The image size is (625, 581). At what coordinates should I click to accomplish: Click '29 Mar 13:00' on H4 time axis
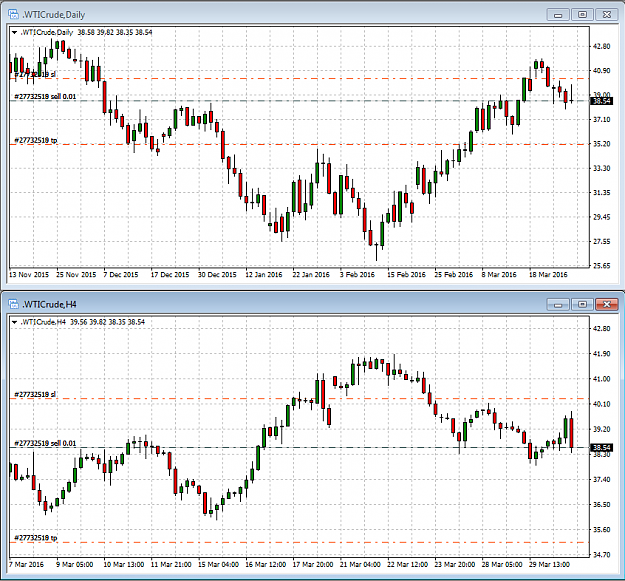[549, 565]
